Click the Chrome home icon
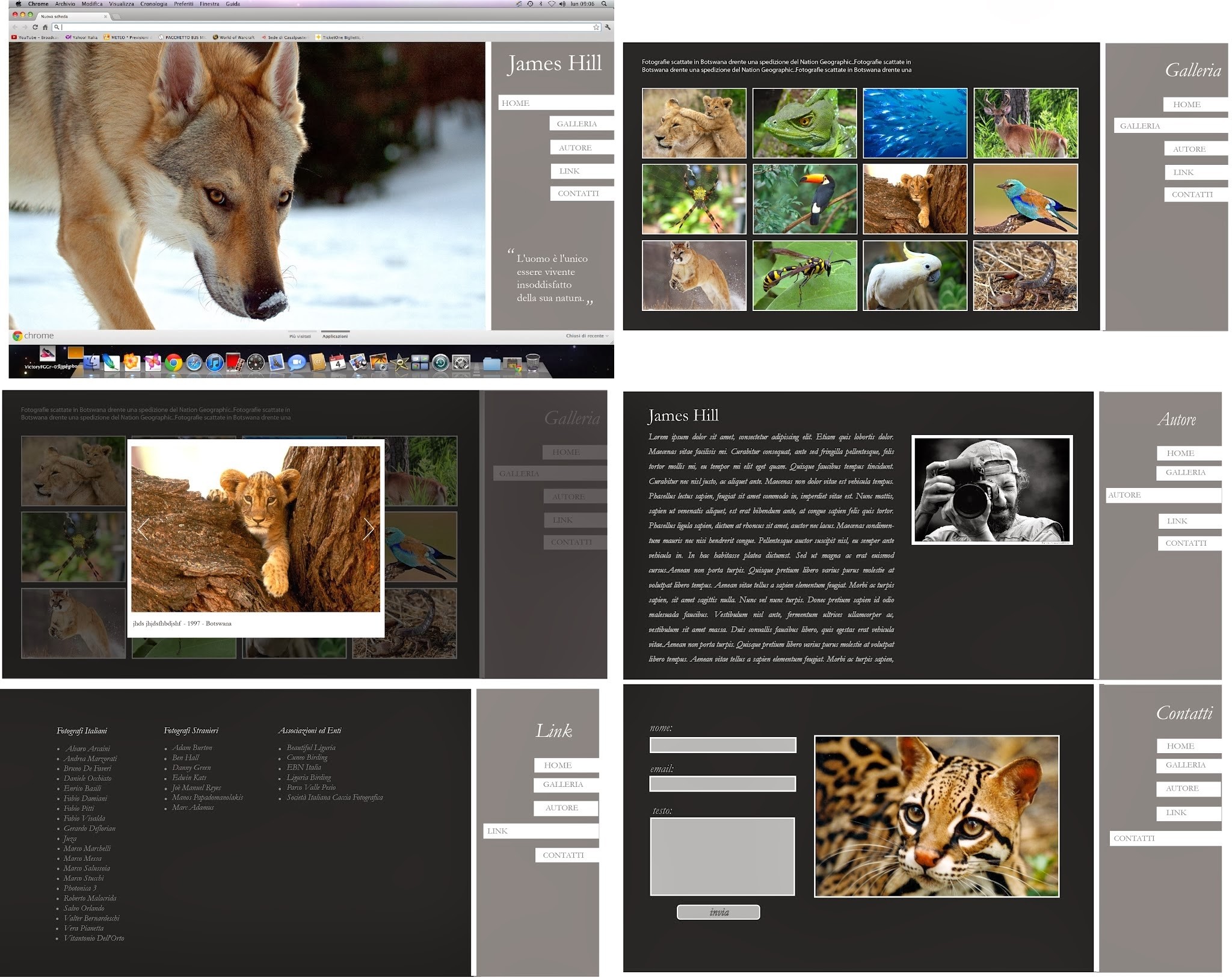Screen dimensions: 1232x977 pyautogui.click(x=45, y=27)
